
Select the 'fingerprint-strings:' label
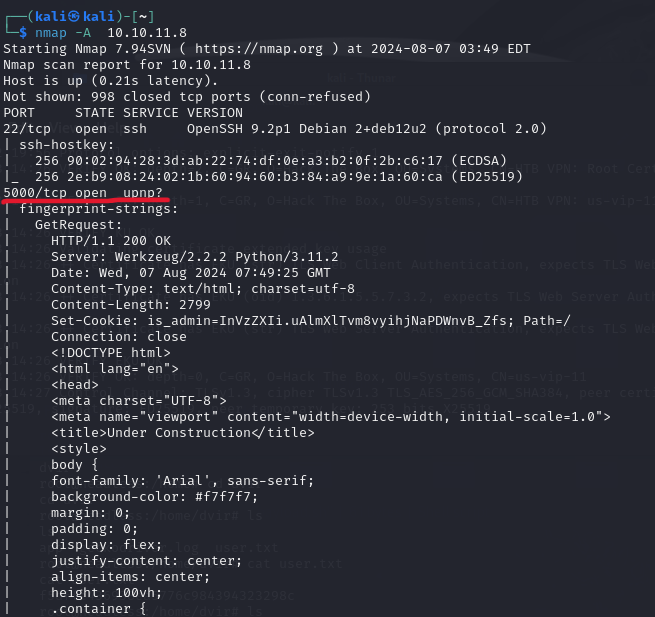[x=99, y=209]
